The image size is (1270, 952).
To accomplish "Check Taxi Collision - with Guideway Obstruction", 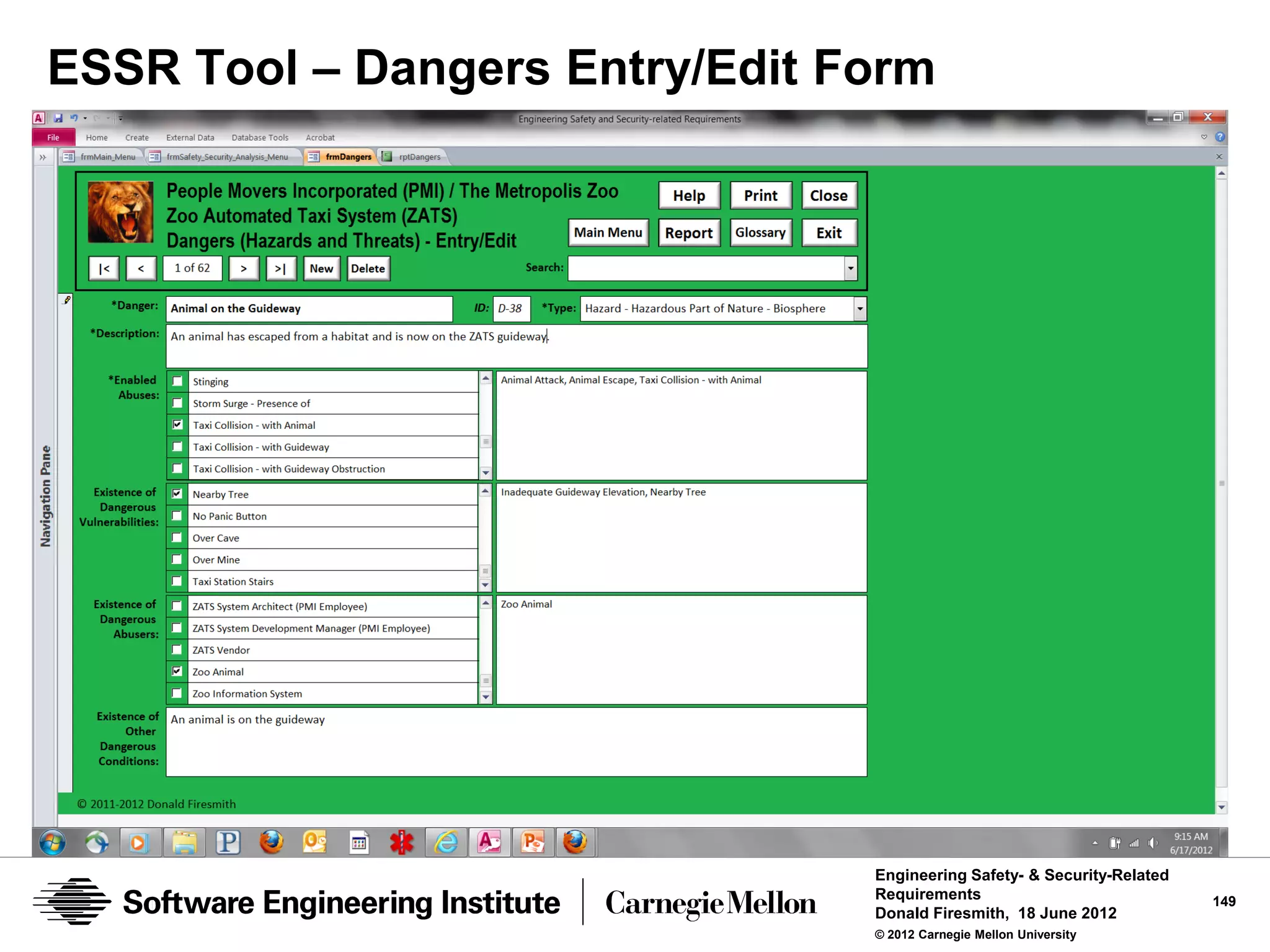I will coord(178,468).
